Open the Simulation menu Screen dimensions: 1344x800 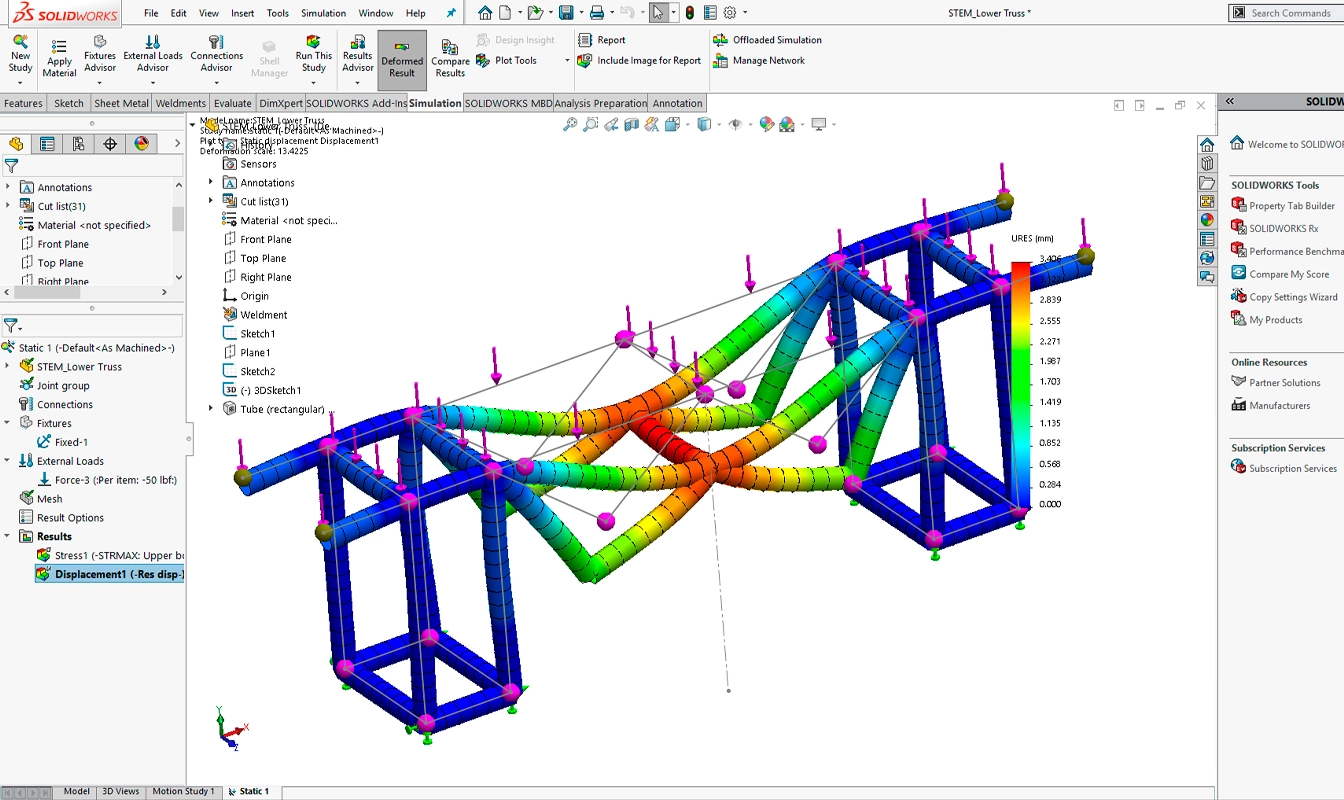pos(323,13)
